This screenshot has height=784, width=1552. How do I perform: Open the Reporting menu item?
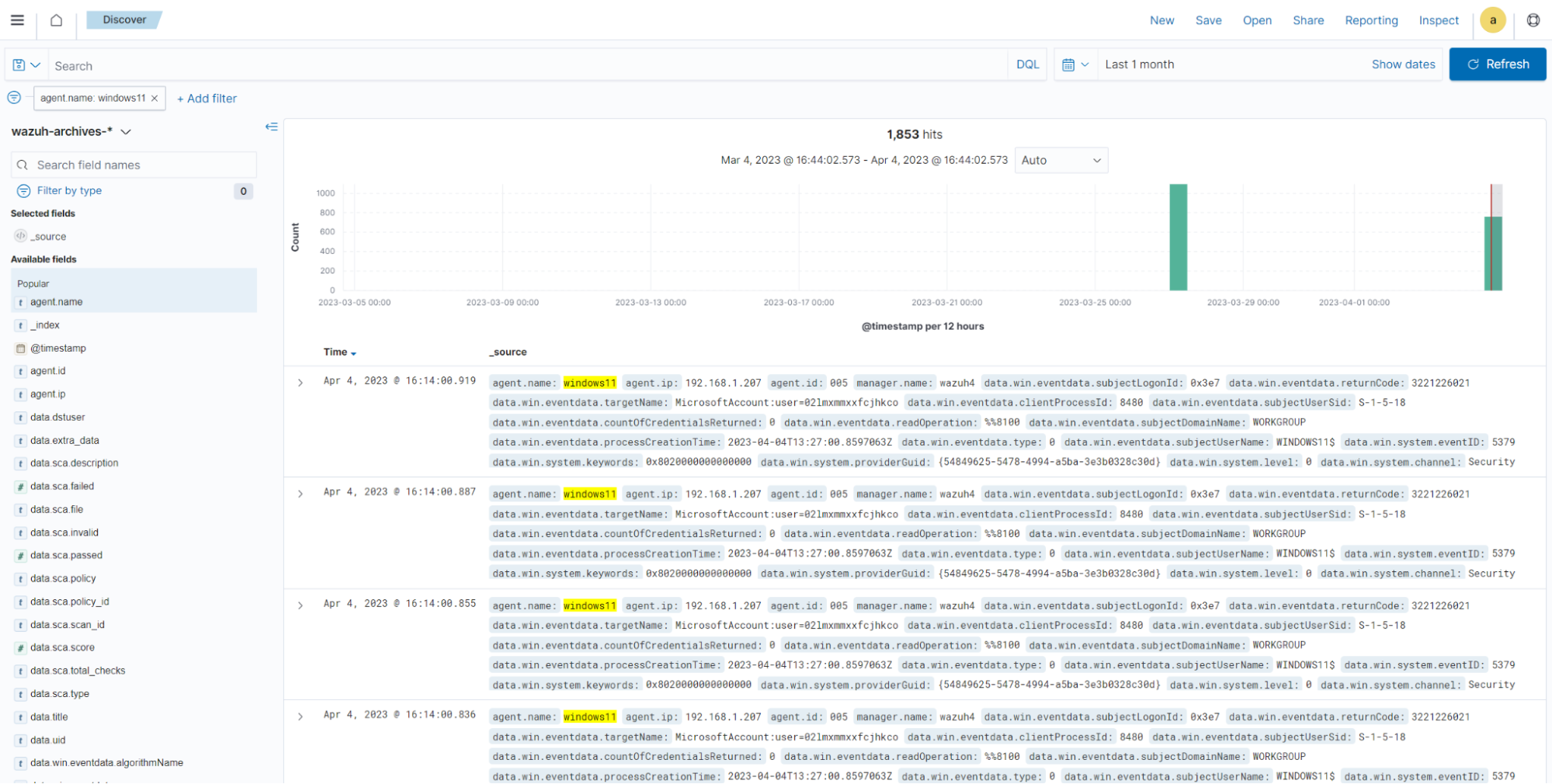tap(1371, 20)
